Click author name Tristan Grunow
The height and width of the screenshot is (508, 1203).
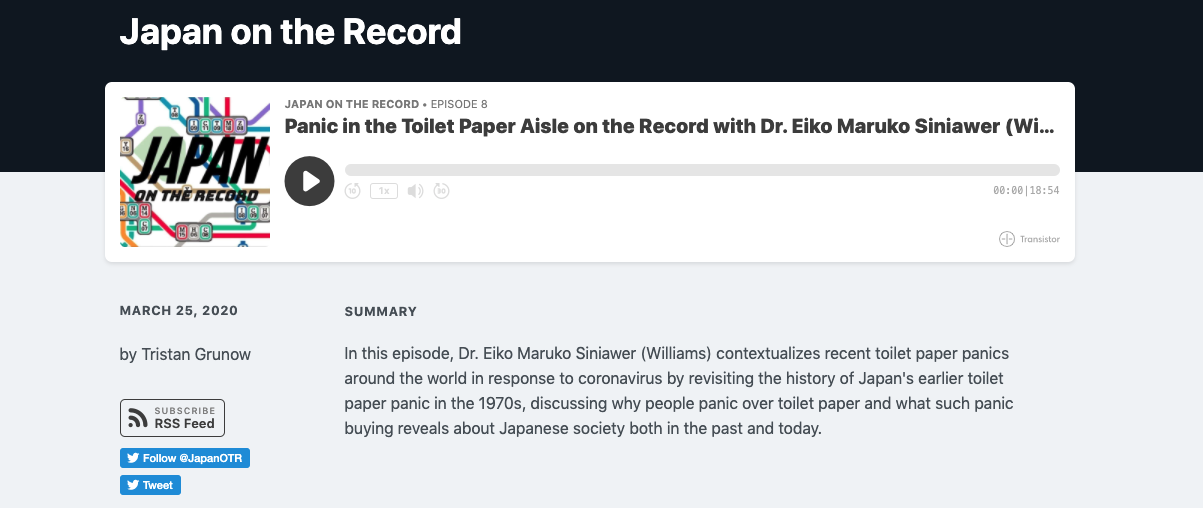click(185, 354)
